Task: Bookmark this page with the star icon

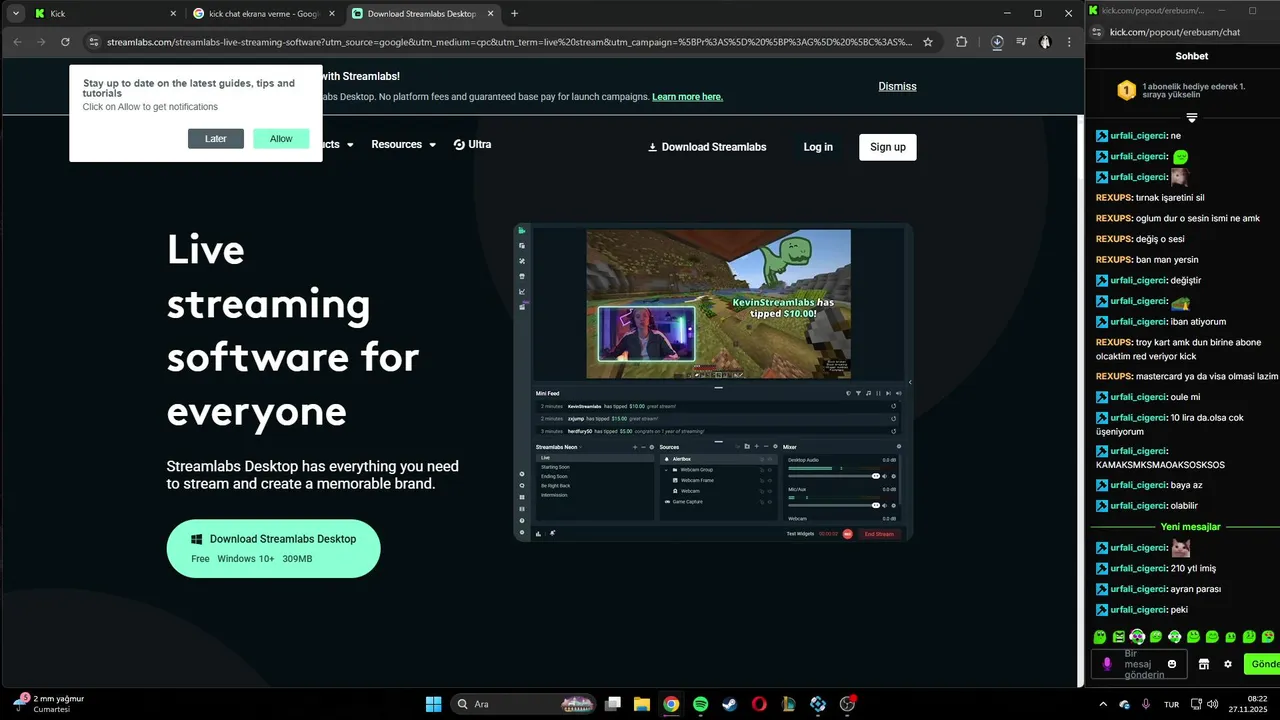Action: (x=928, y=42)
